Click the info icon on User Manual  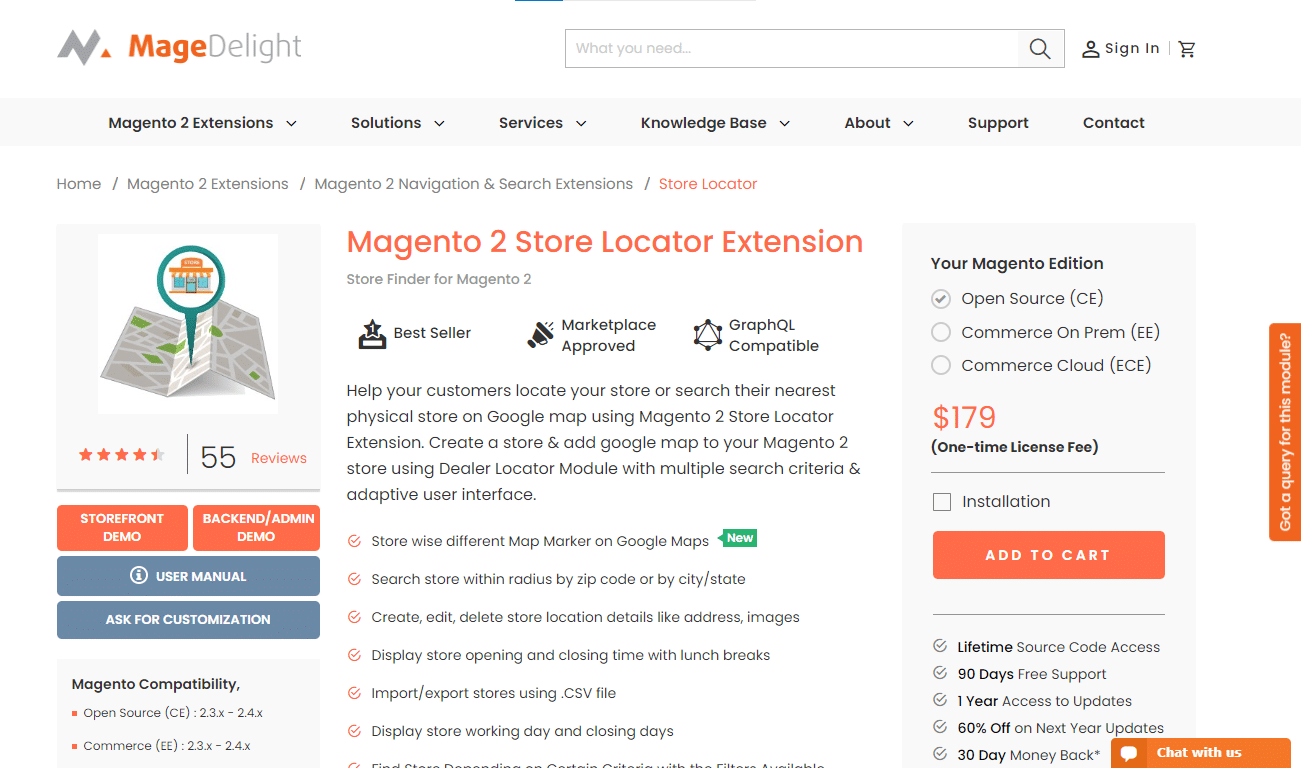click(139, 576)
